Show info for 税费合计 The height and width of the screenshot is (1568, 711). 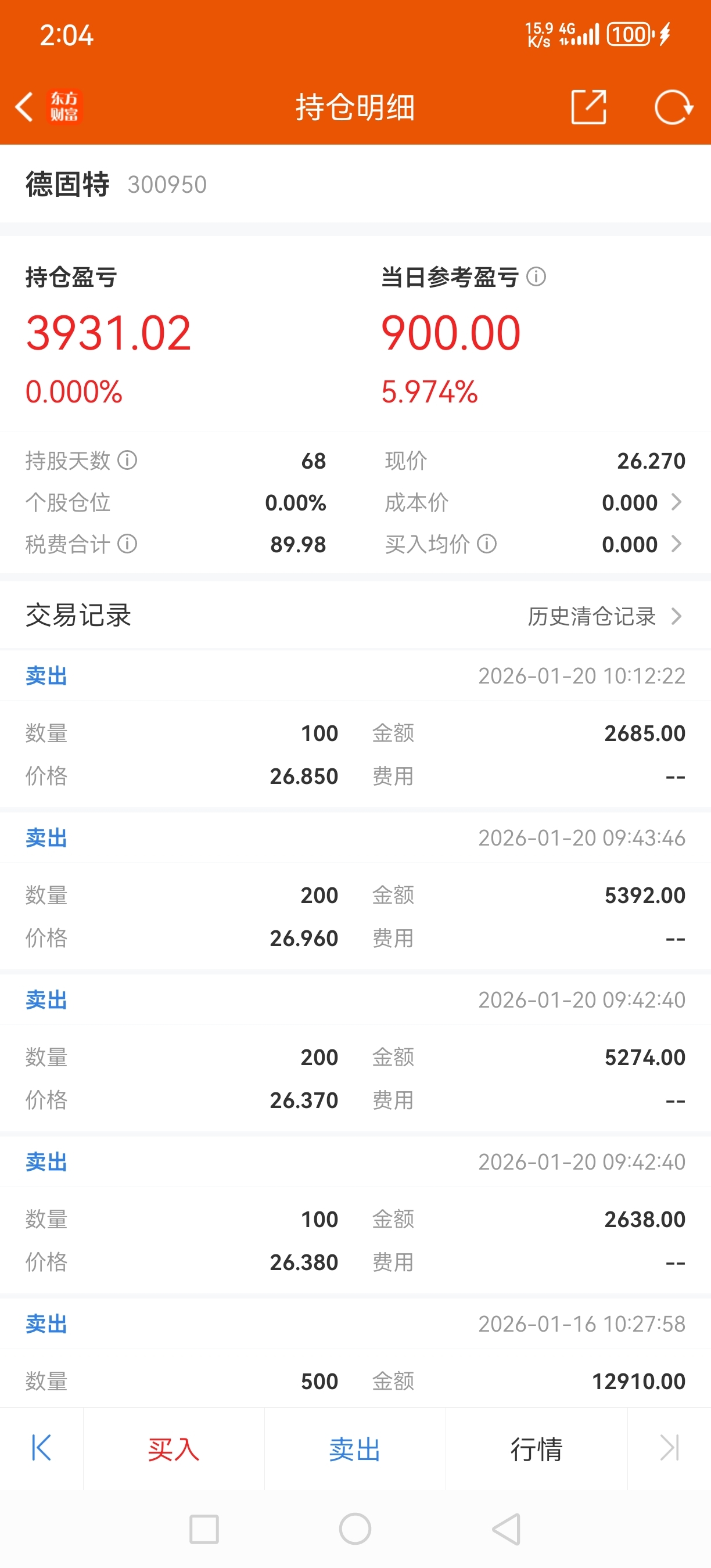[x=127, y=544]
